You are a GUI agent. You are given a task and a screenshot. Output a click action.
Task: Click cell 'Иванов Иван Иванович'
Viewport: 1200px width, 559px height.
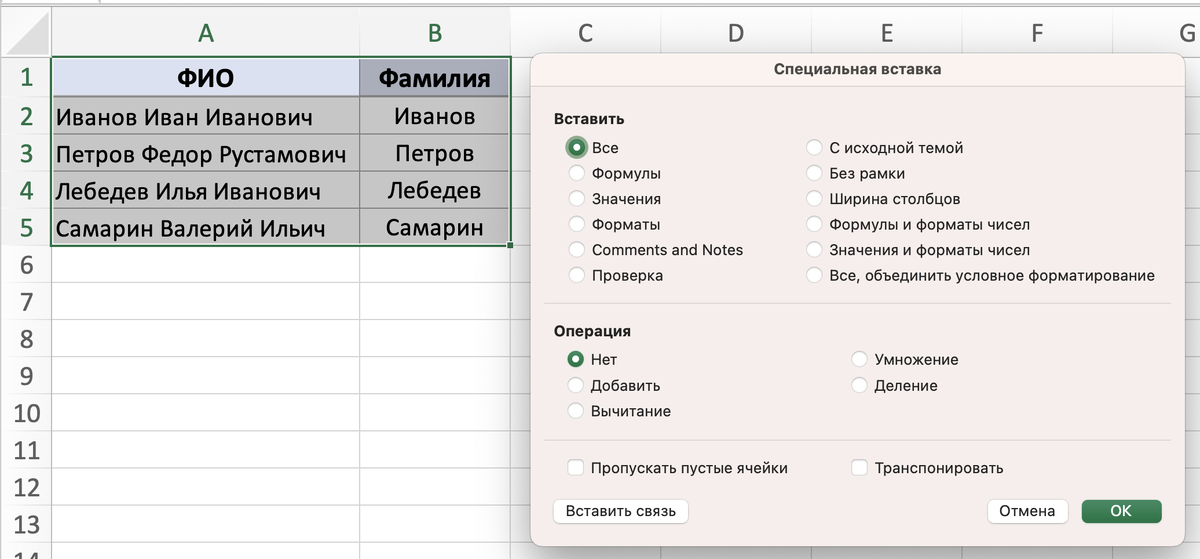pos(205,116)
